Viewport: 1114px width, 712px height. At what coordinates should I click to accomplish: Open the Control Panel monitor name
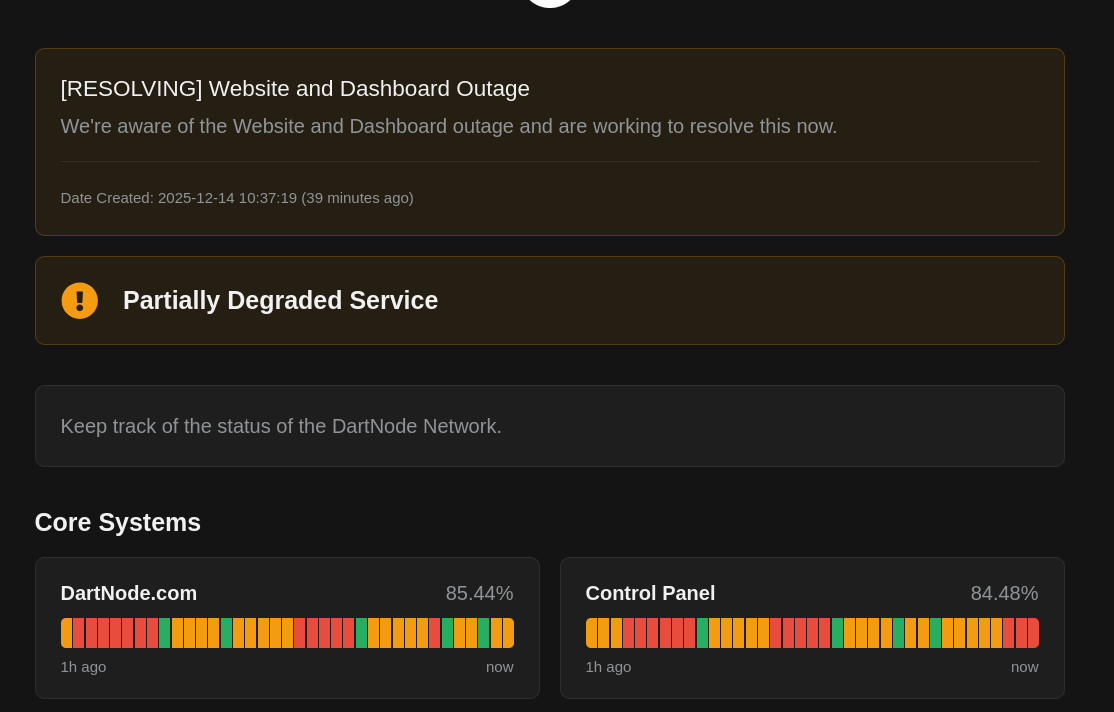(x=650, y=593)
